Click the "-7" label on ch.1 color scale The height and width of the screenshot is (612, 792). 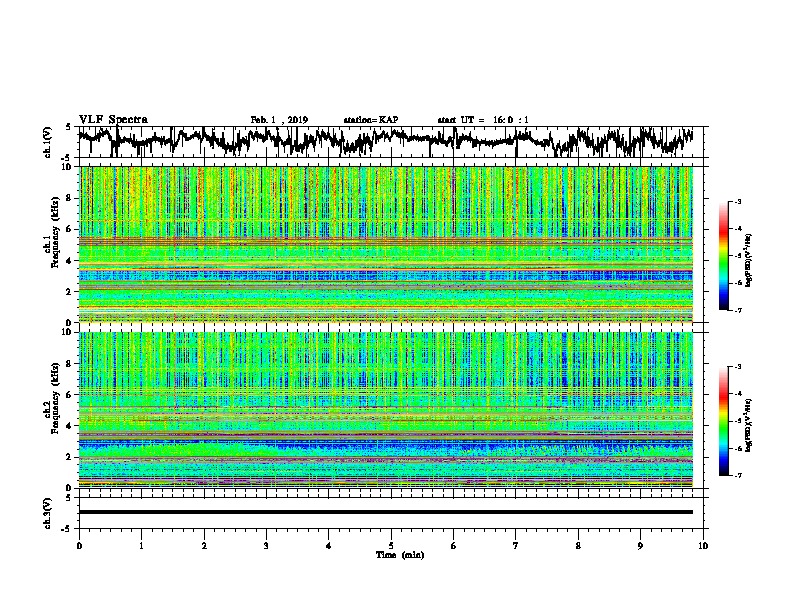point(737,310)
